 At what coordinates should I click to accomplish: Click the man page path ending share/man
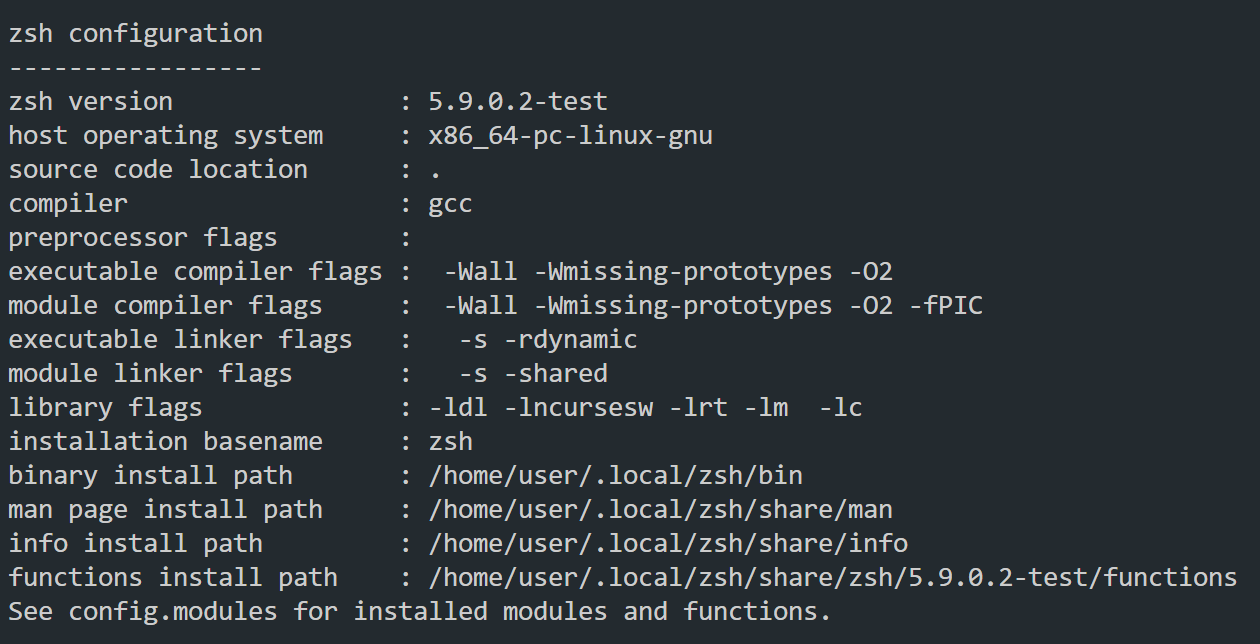(x=660, y=509)
